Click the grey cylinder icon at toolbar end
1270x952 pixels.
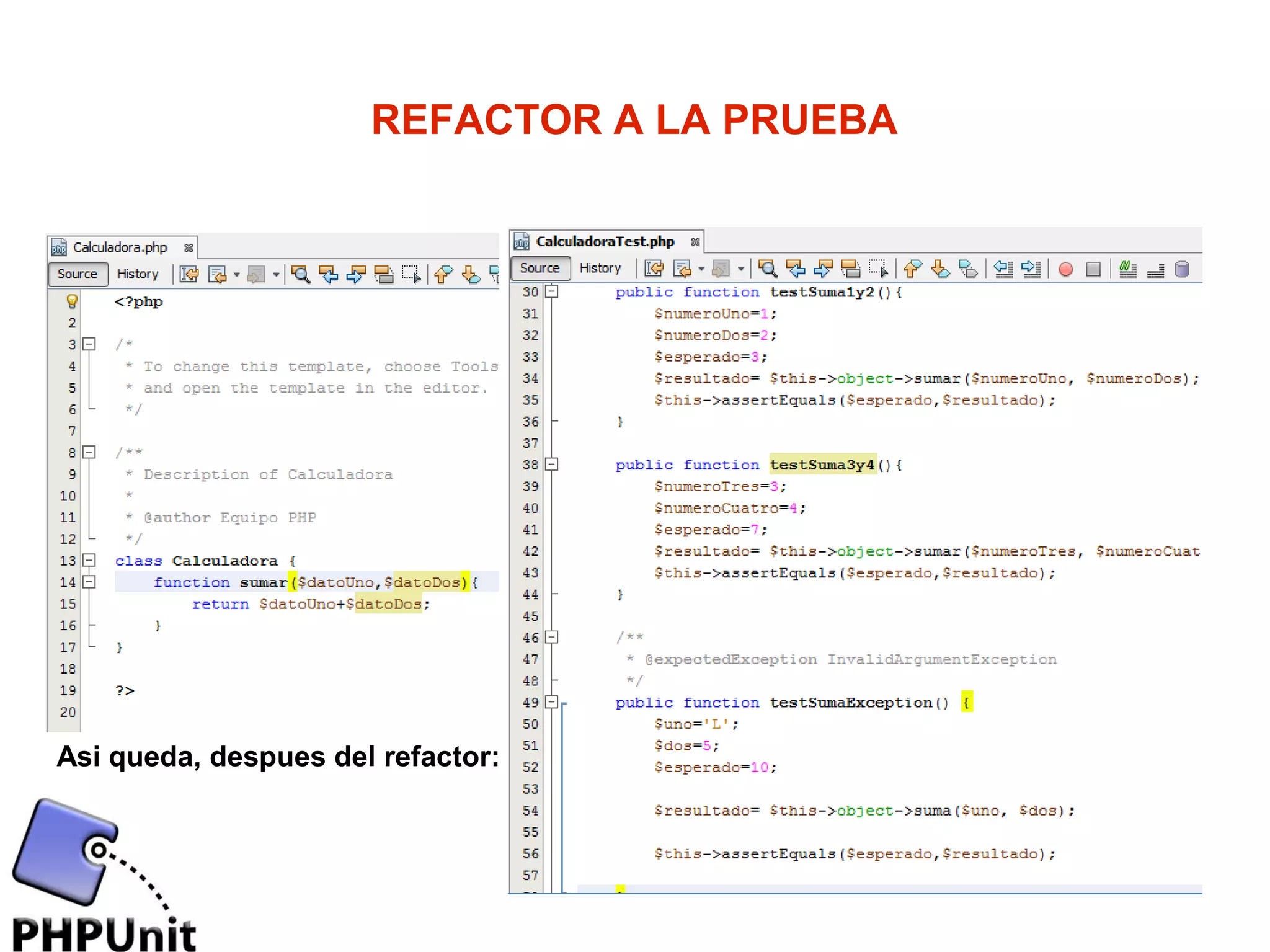point(1183,269)
